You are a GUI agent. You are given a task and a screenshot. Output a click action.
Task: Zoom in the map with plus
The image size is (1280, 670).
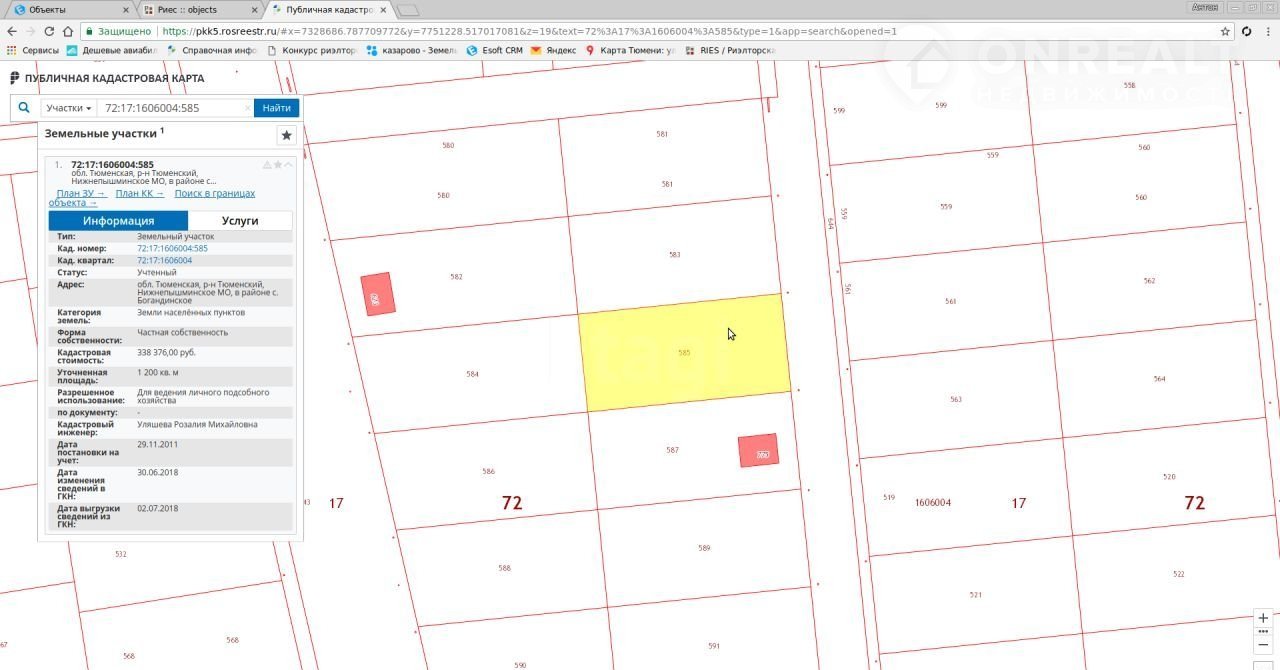(1264, 618)
